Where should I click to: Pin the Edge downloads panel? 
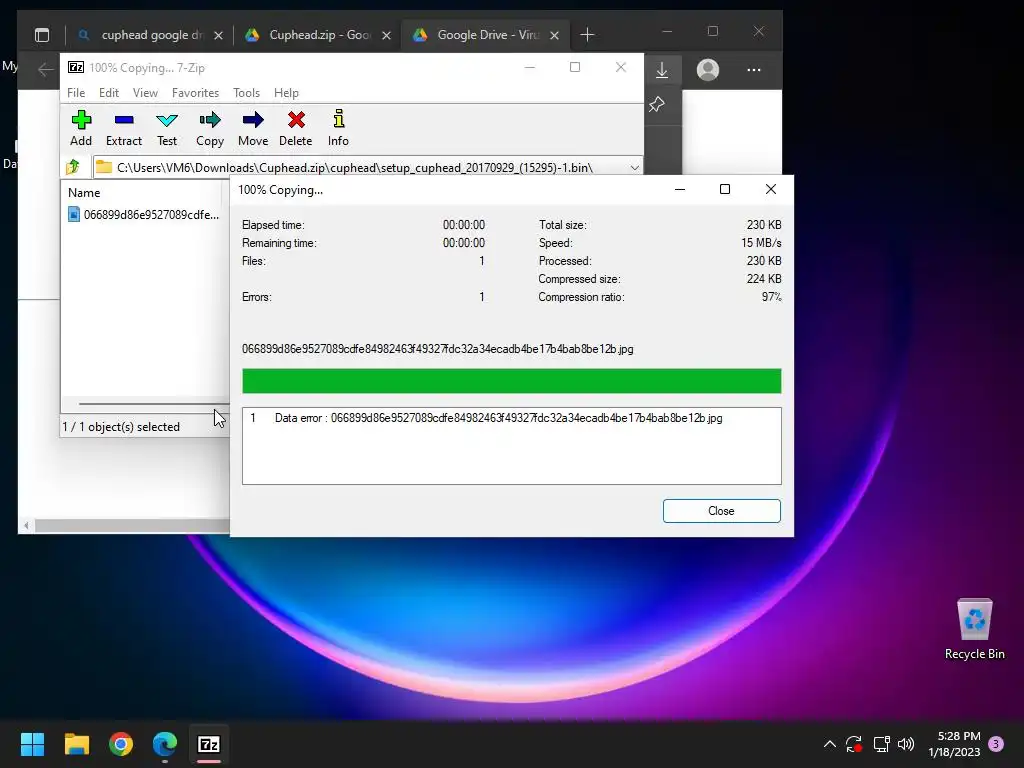(657, 104)
